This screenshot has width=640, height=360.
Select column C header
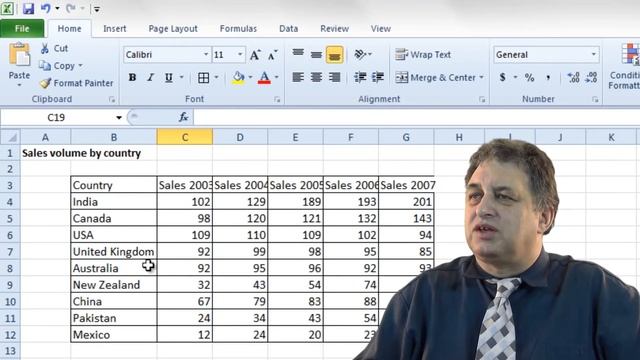click(184, 137)
